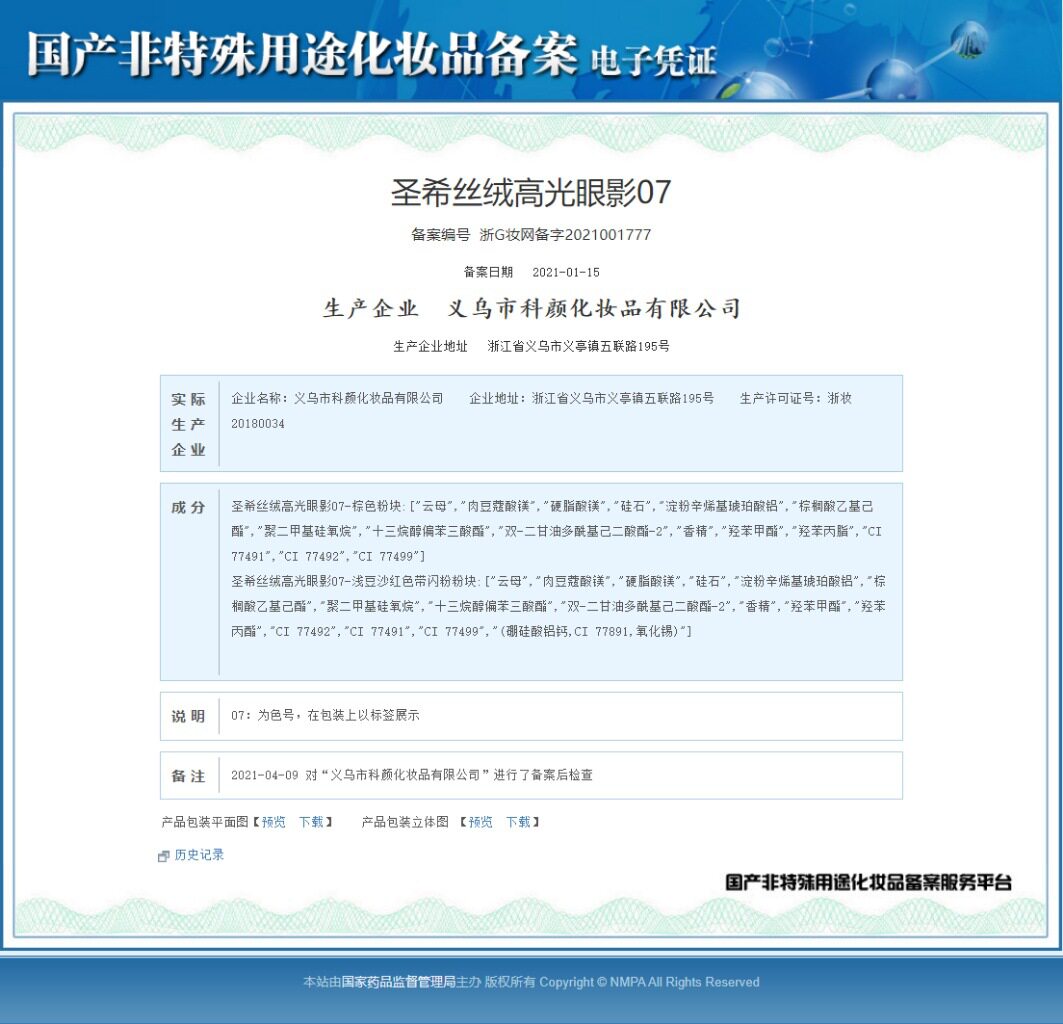1063x1024 pixels.
Task: Select the filing number 浙G妆网备字2021001777
Action: pos(565,235)
